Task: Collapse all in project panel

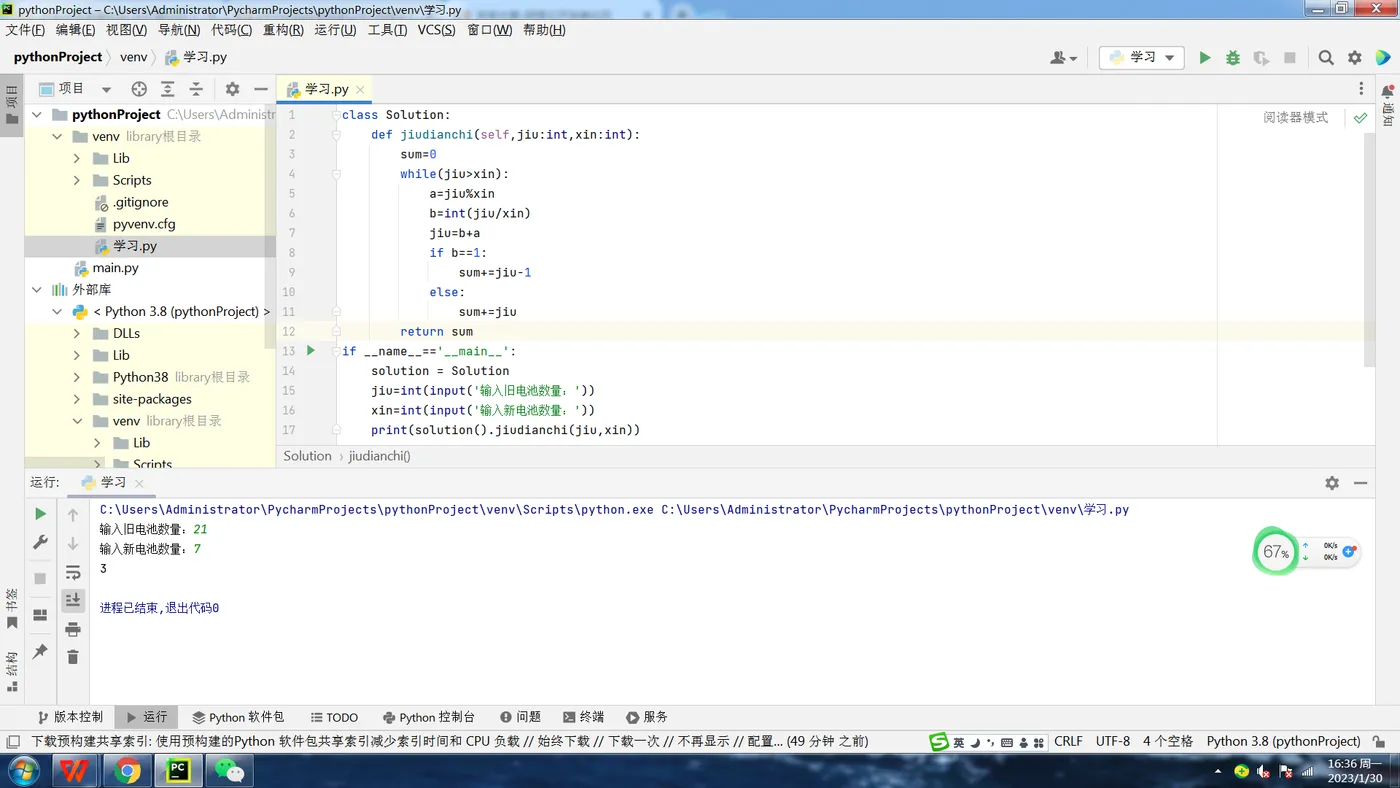Action: (x=196, y=89)
